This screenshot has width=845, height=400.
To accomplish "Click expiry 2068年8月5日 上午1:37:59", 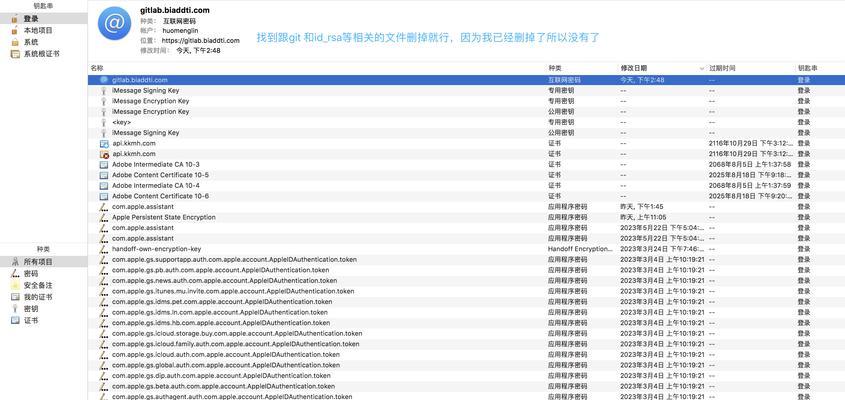I will point(750,185).
